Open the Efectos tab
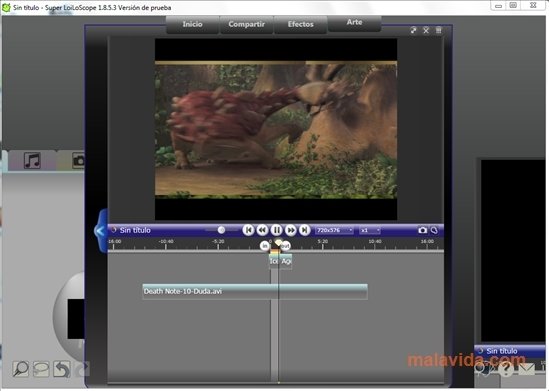This screenshot has width=549, height=391. 300,24
